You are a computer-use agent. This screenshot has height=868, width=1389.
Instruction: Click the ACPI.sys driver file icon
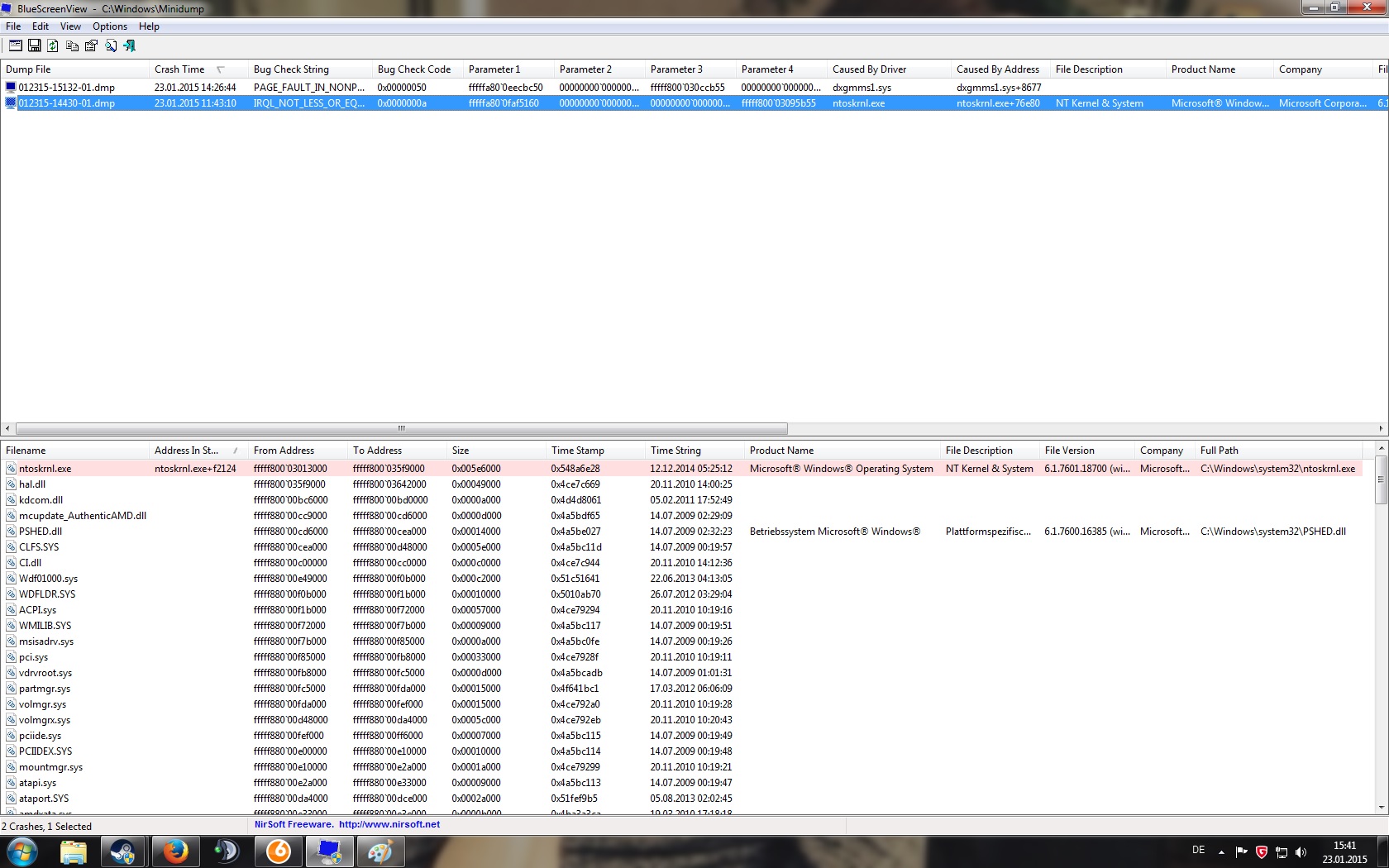12,610
